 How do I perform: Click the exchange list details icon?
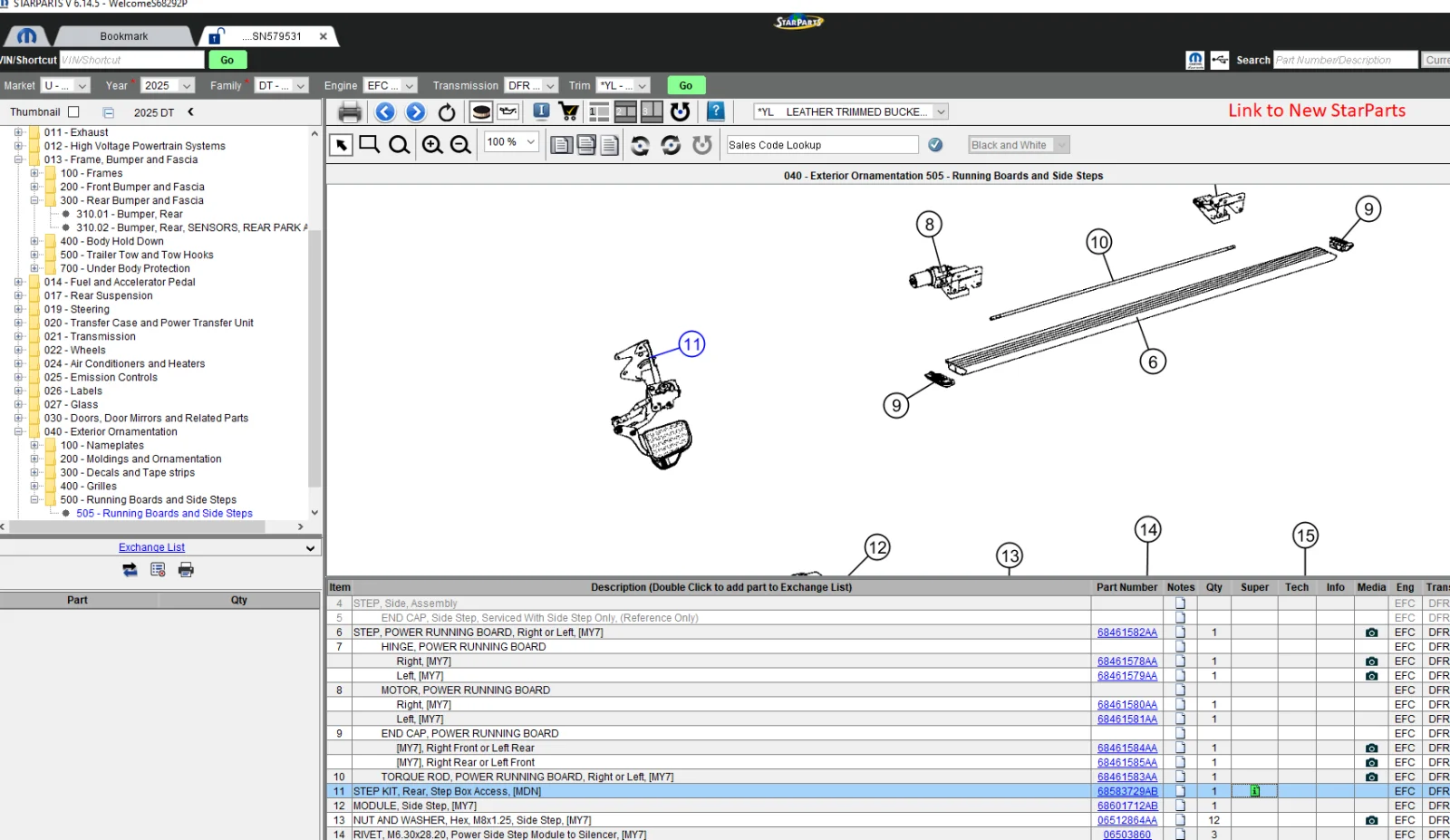click(x=158, y=570)
